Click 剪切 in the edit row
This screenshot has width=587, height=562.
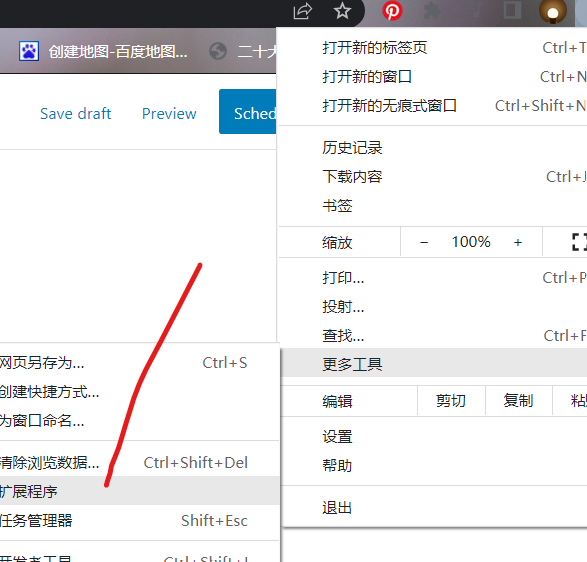pyautogui.click(x=451, y=401)
